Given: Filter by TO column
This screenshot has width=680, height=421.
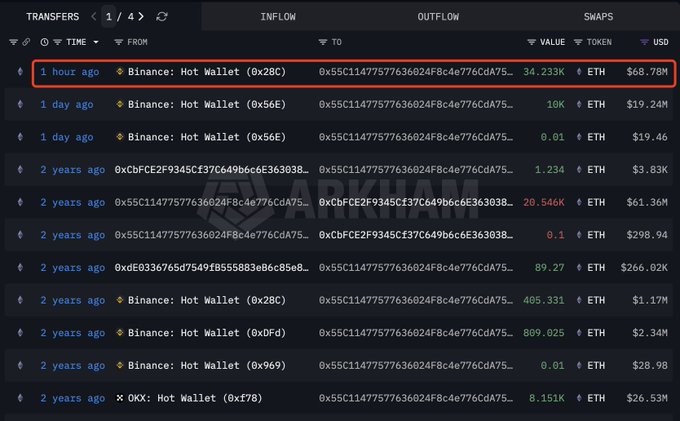Looking at the screenshot, I should (x=323, y=42).
